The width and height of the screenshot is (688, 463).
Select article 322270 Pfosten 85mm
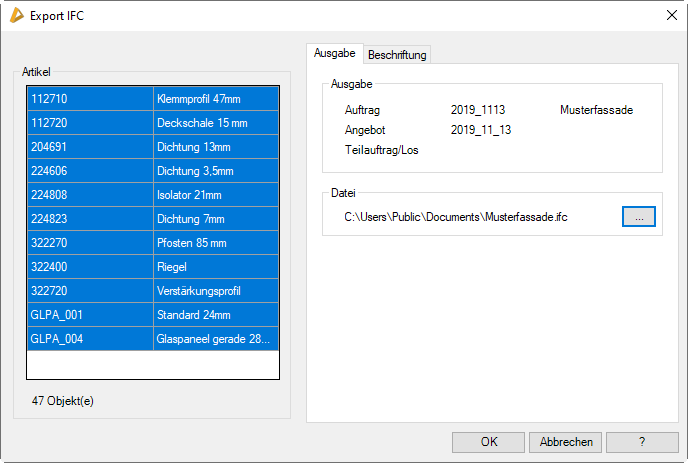(x=152, y=243)
